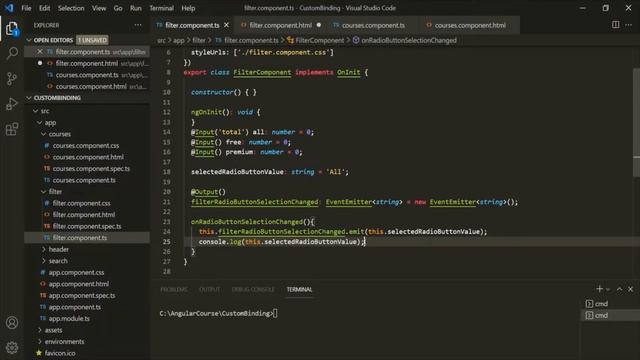Focus the terminal command prompt
Image resolution: width=640 pixels, height=360 pixels.
(276, 313)
